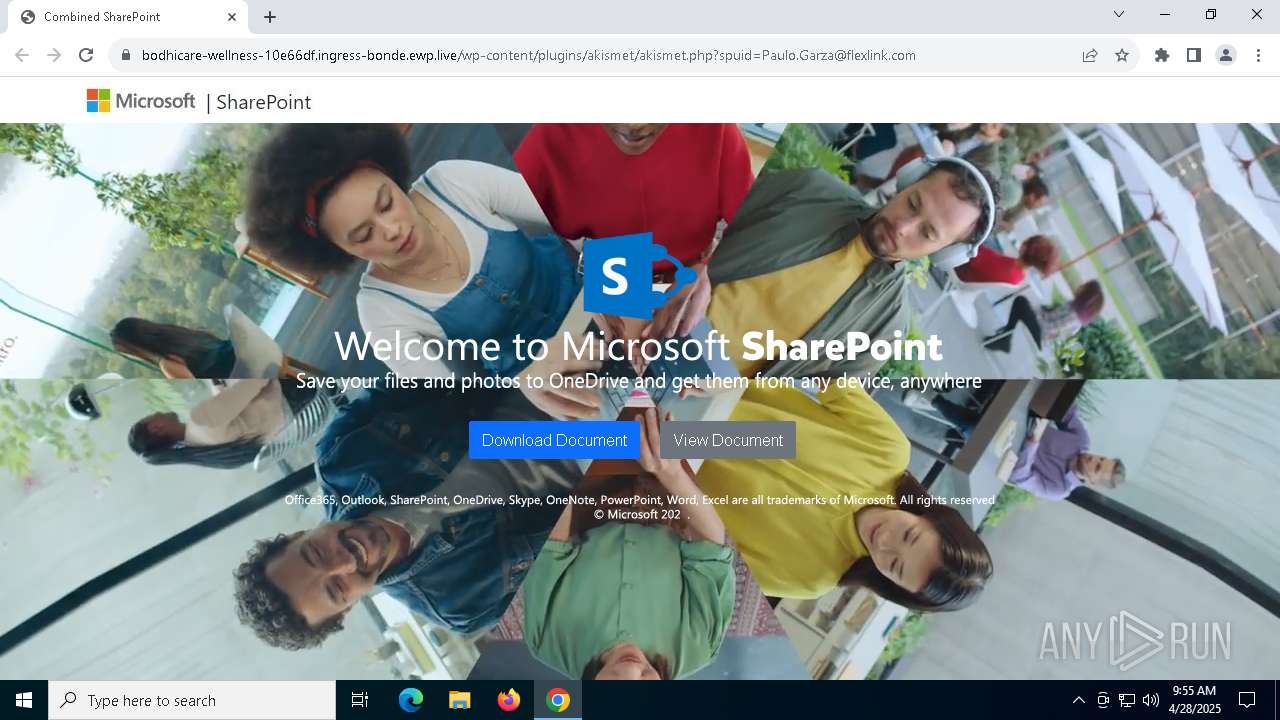Open the Chrome three-dot menu
The height and width of the screenshot is (720, 1280).
(1258, 55)
